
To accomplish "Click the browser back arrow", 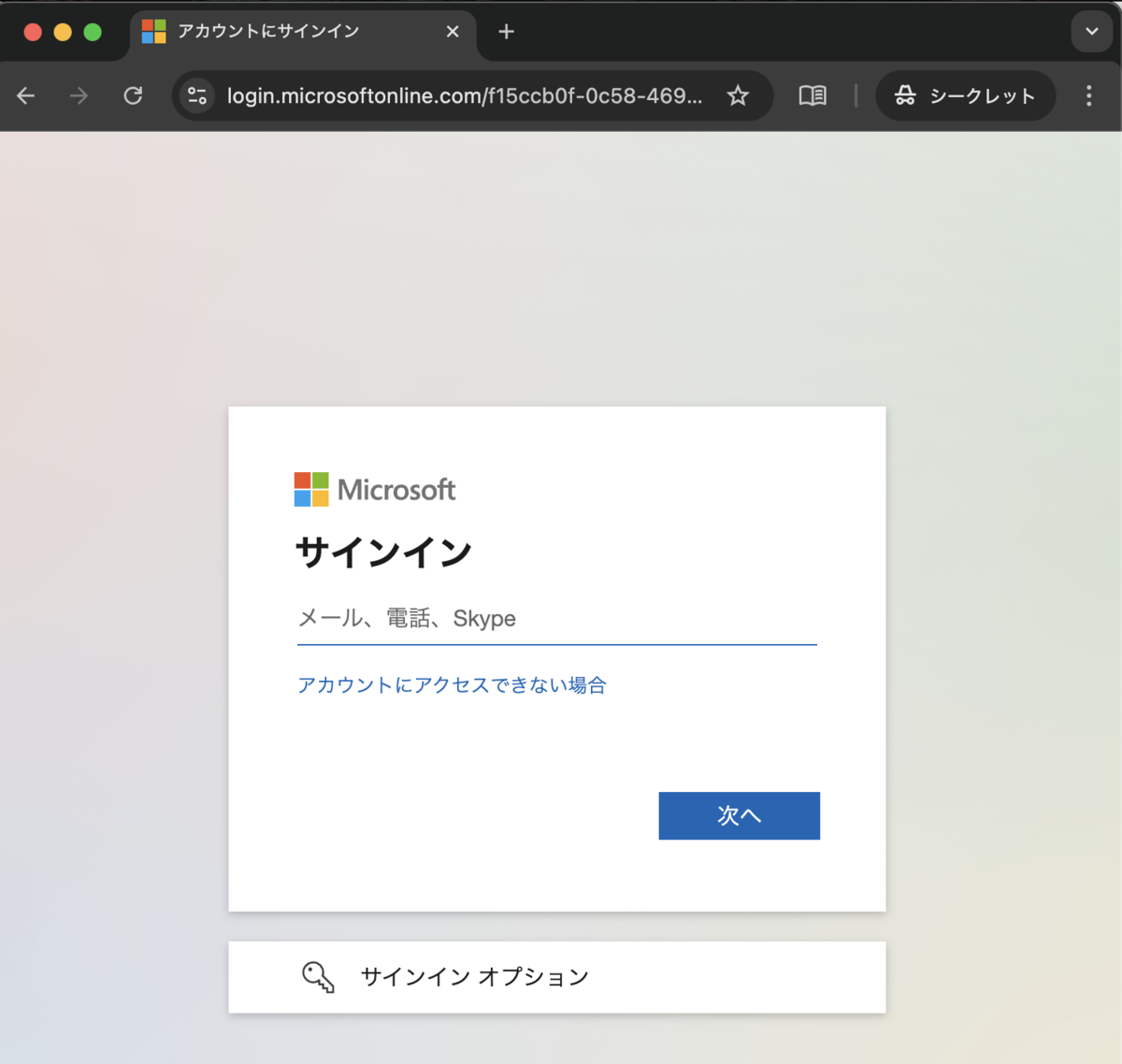I will 26,95.
